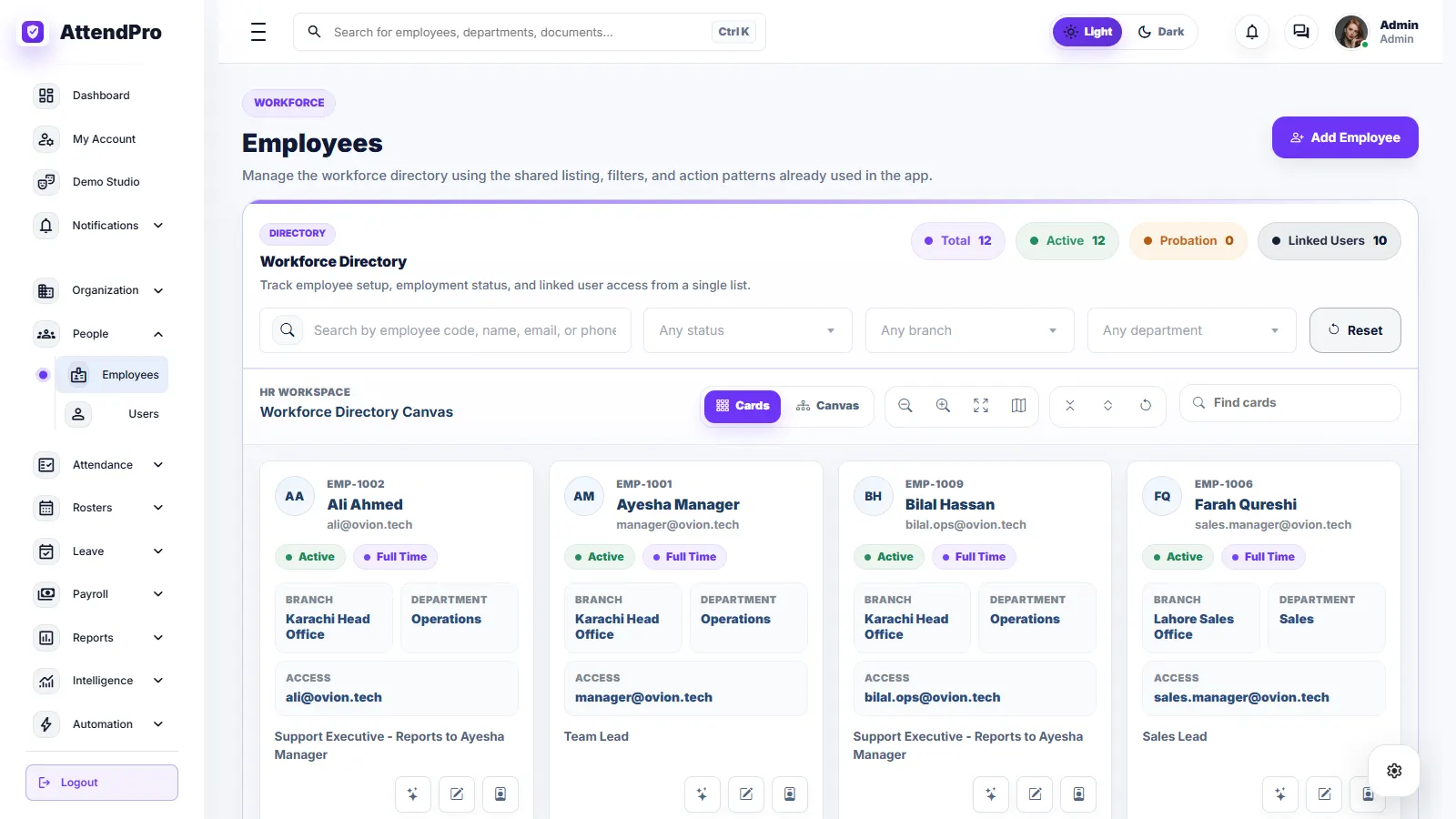Open the Any department dropdown
Image resolution: width=1456 pixels, height=819 pixels.
click(x=1192, y=330)
